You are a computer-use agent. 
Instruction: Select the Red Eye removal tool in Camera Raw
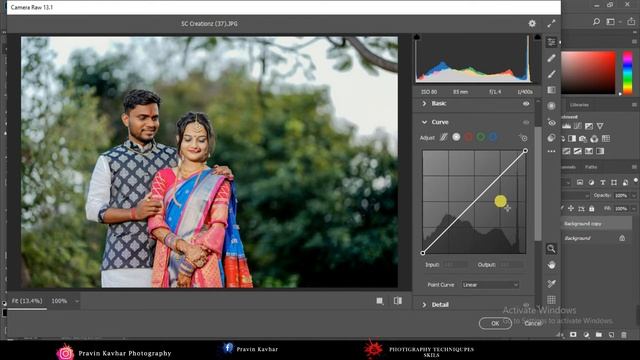[551, 122]
